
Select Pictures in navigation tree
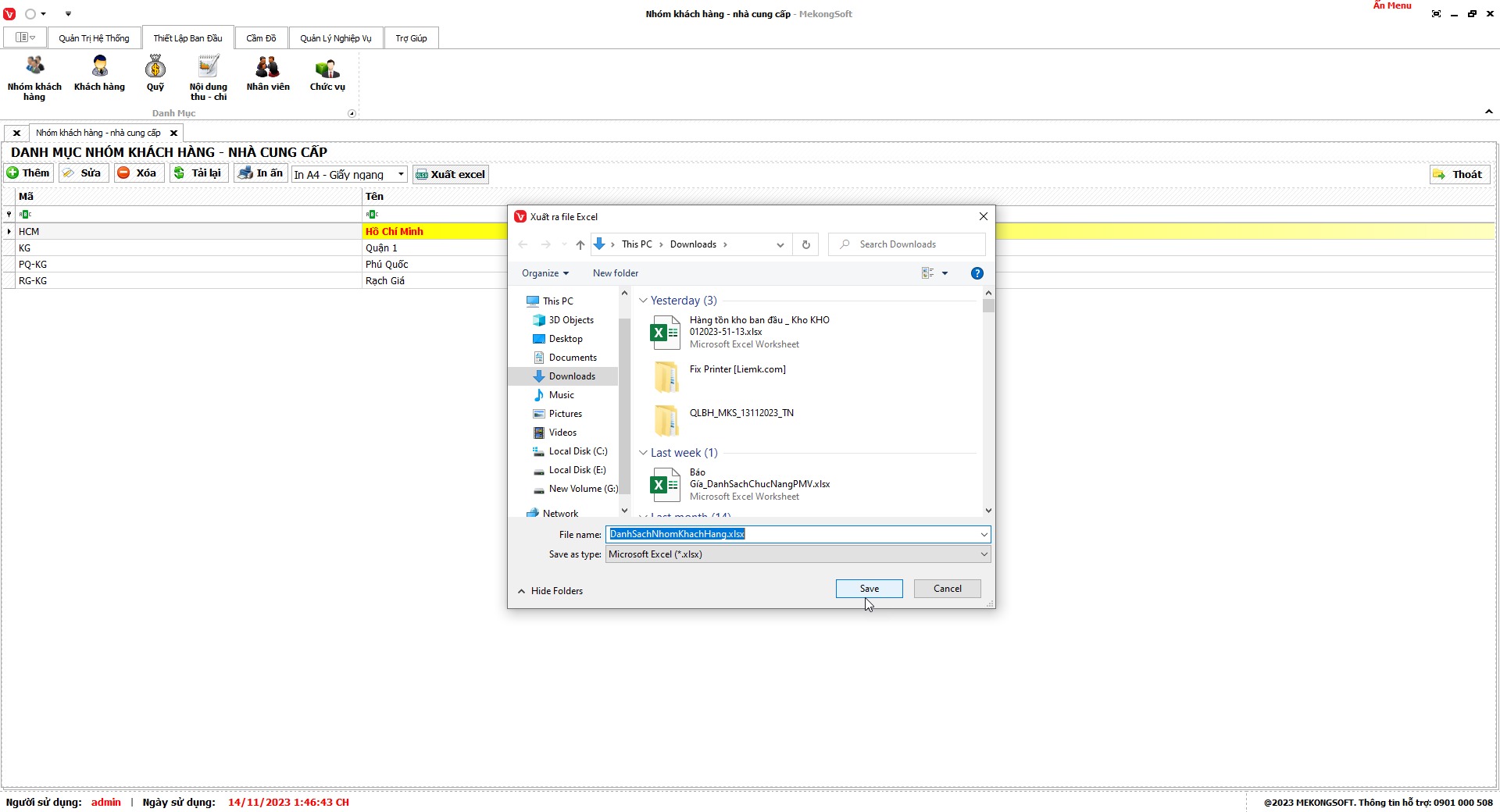pyautogui.click(x=565, y=414)
